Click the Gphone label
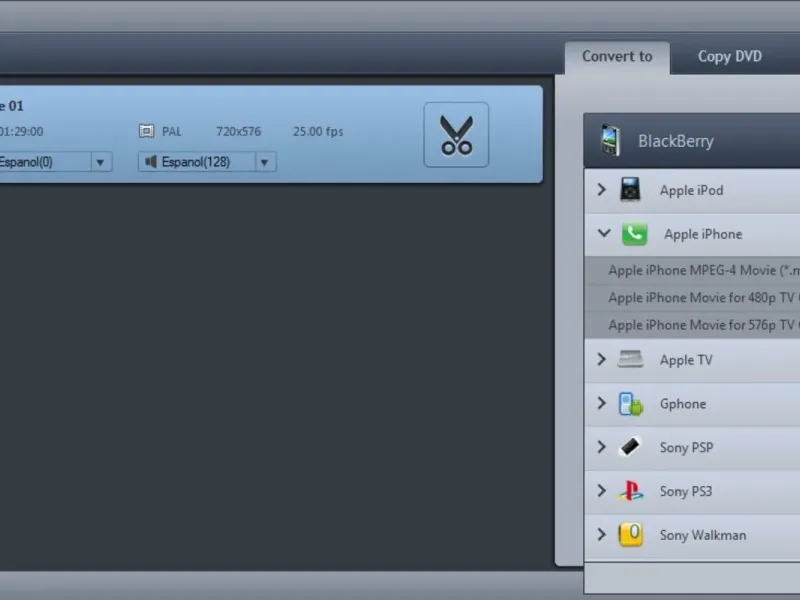Image resolution: width=800 pixels, height=600 pixels. [x=683, y=404]
